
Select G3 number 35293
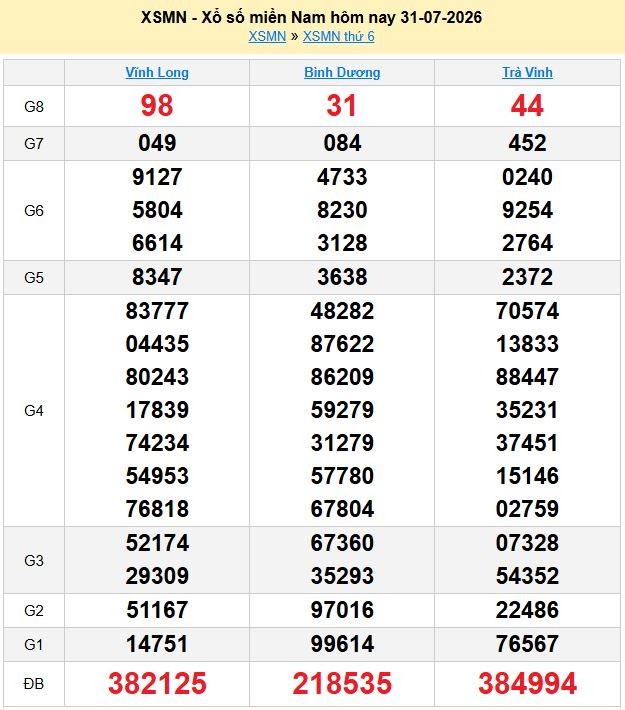342,576
